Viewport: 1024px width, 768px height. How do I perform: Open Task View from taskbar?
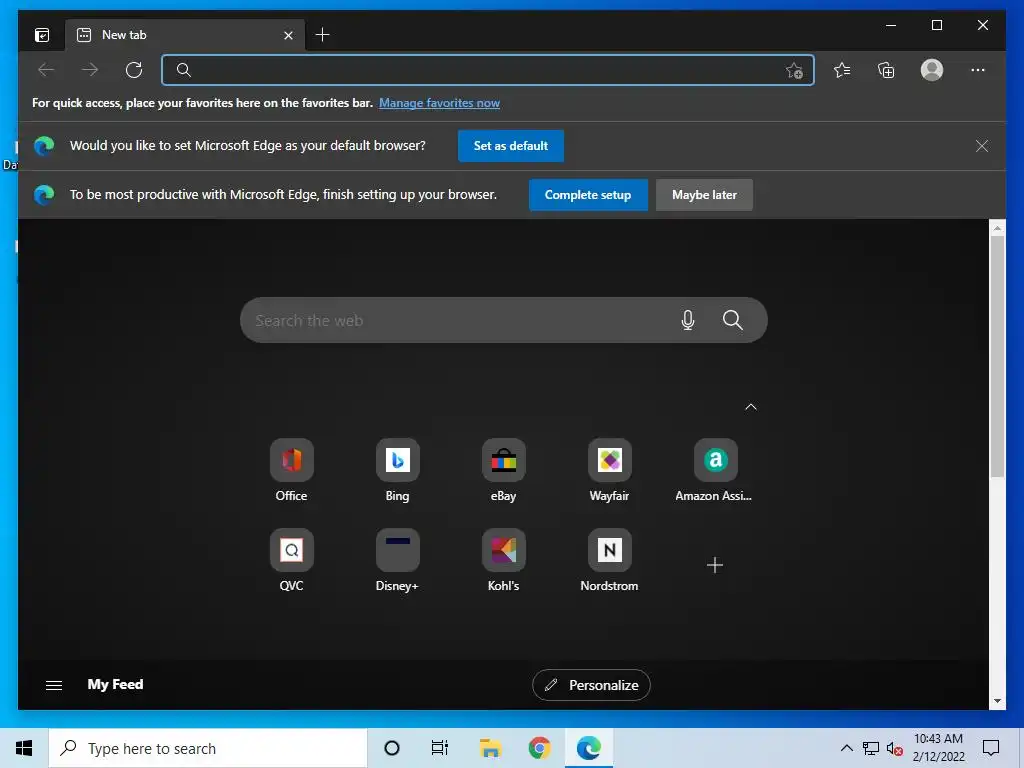[440, 748]
